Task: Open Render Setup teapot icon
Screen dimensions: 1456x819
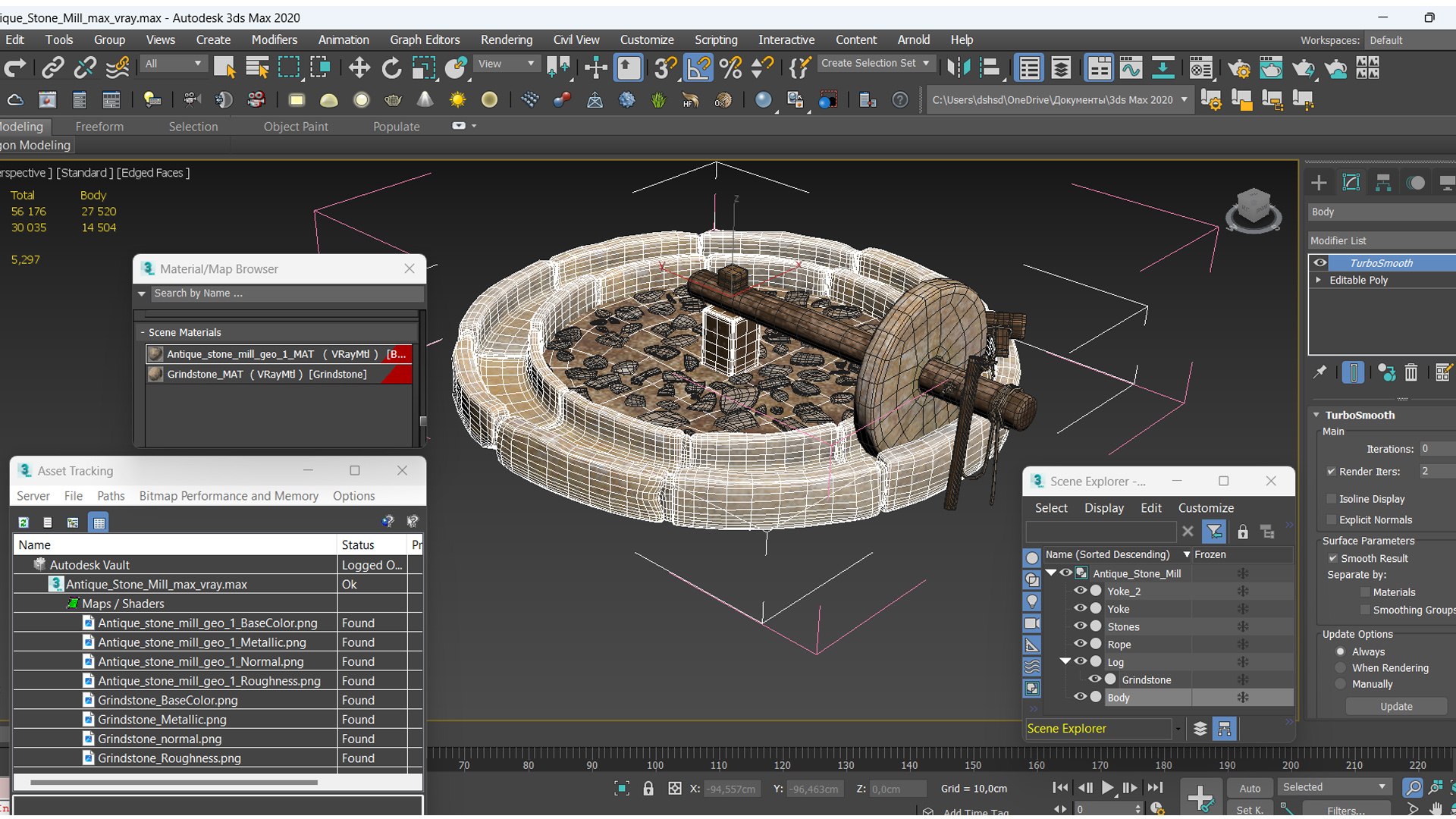Action: pos(1239,68)
